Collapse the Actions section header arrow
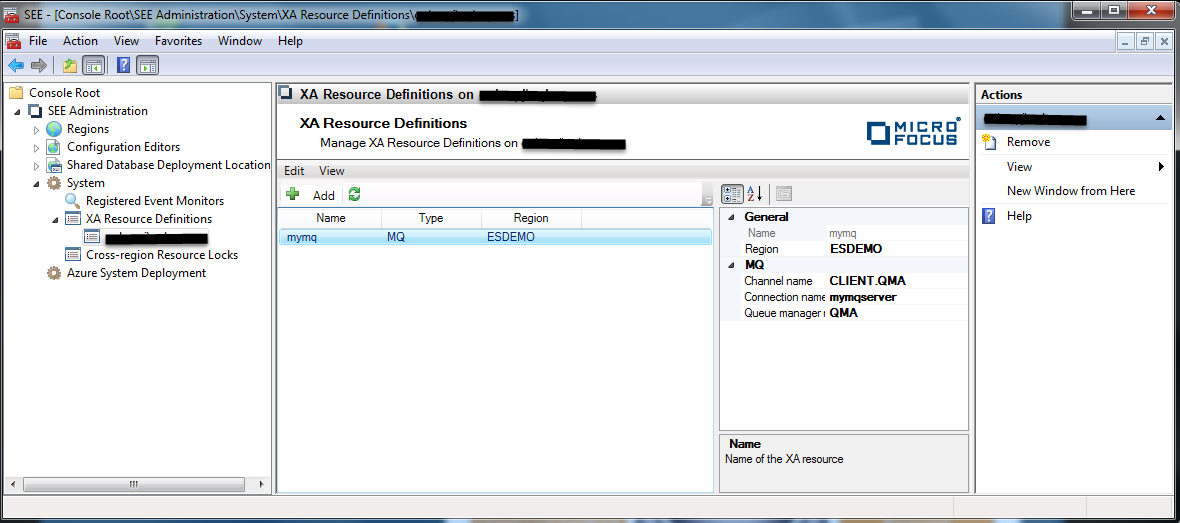This screenshot has width=1180, height=523. point(1160,119)
